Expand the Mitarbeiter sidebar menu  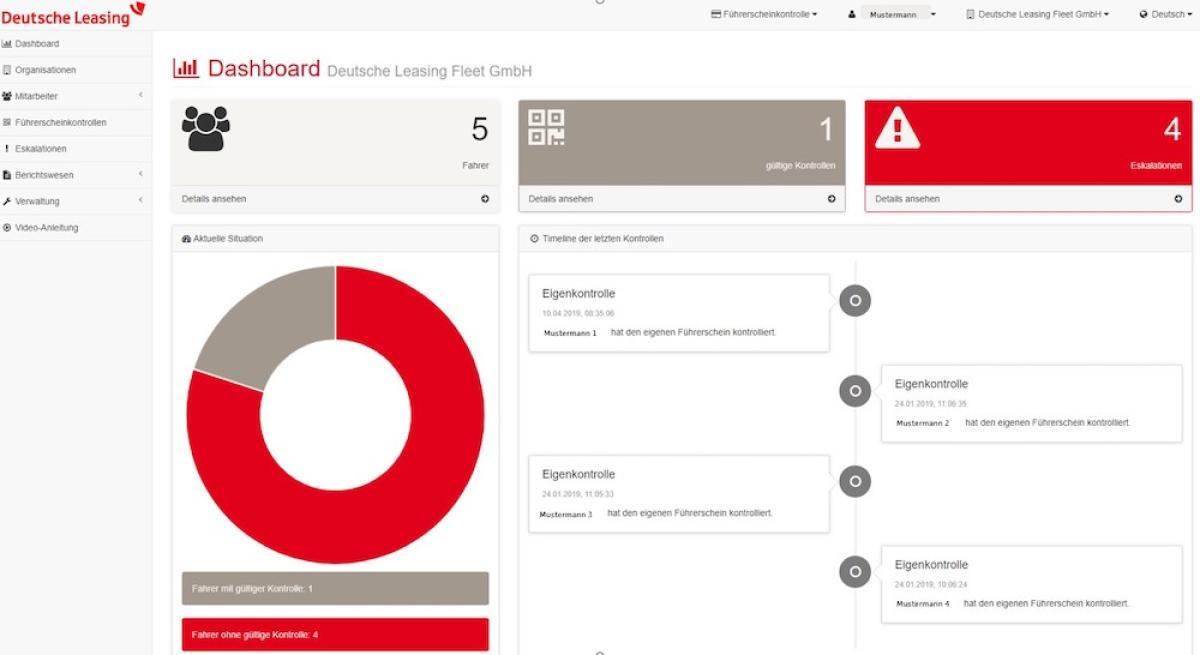click(75, 96)
